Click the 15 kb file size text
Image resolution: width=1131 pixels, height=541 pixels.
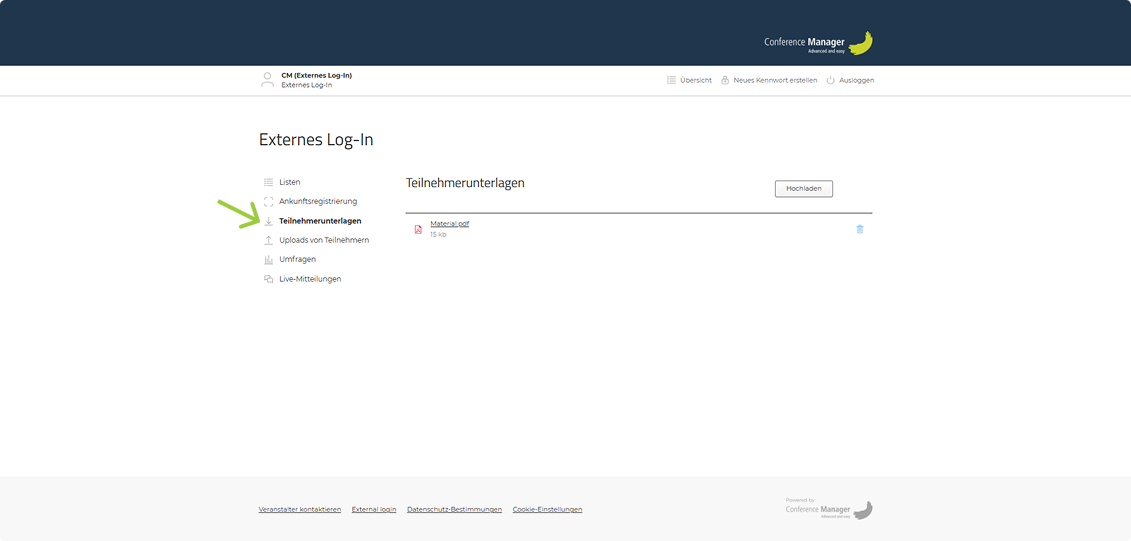tap(438, 234)
